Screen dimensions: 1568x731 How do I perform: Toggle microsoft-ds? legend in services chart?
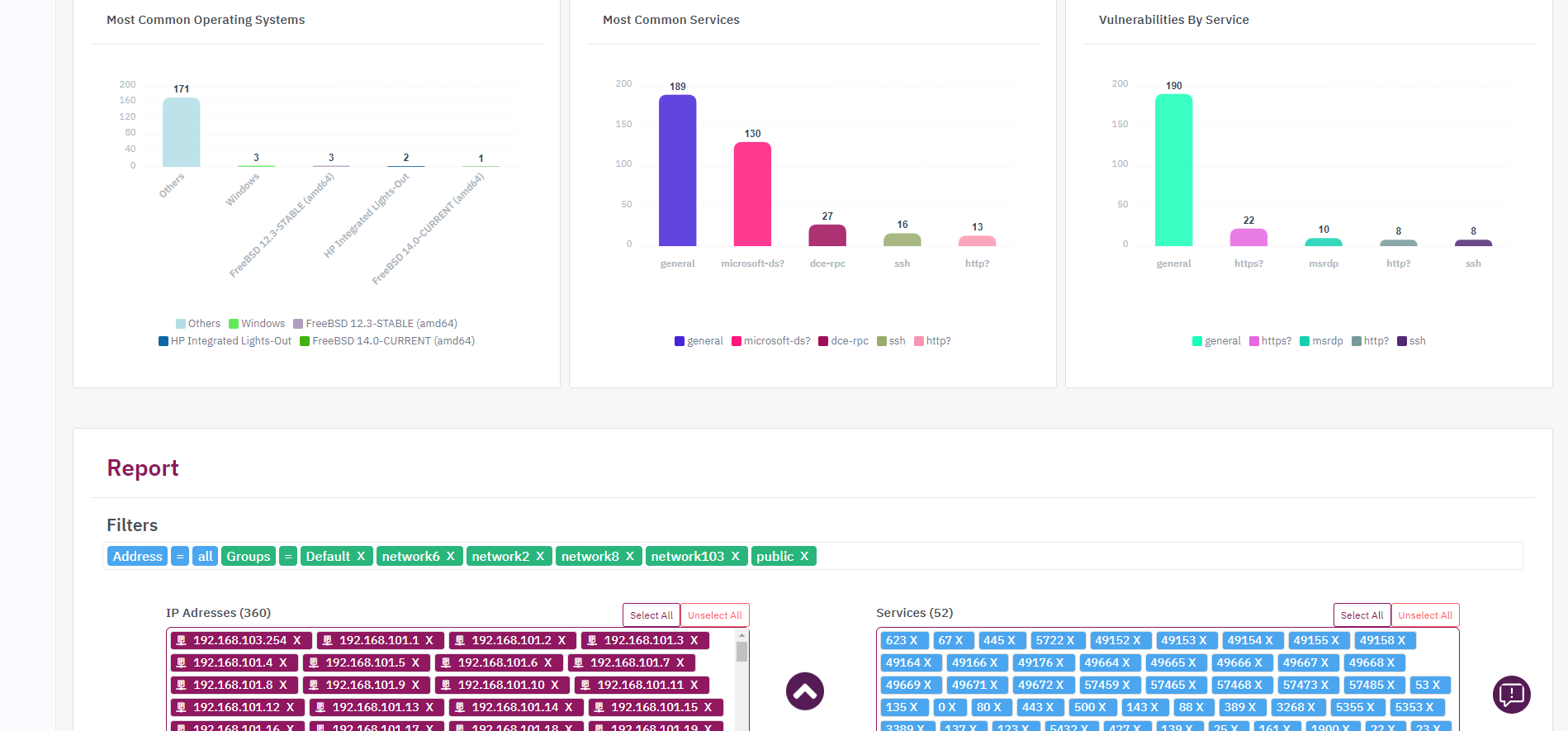(x=771, y=341)
